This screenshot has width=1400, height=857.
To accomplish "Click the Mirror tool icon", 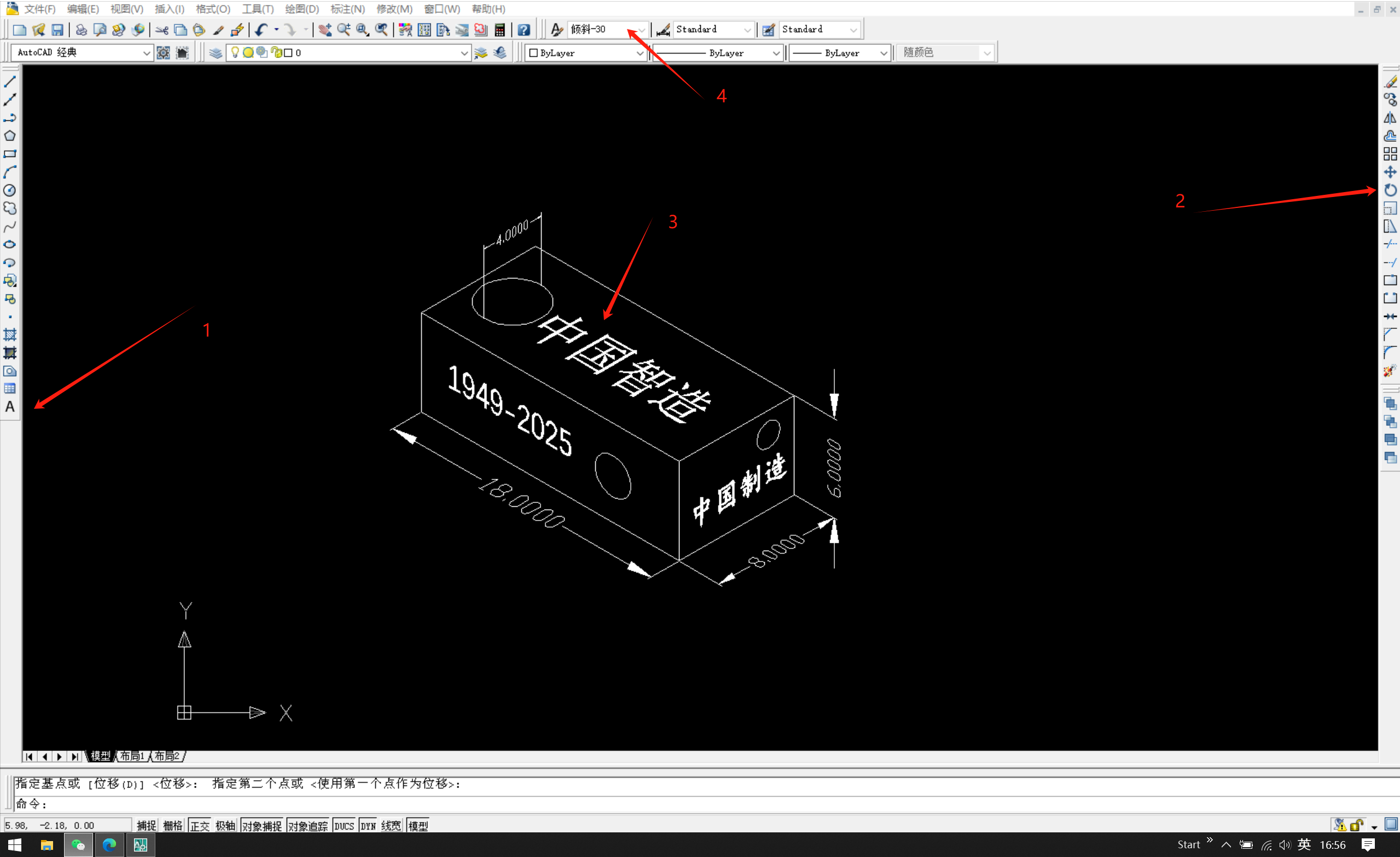I will click(1390, 118).
